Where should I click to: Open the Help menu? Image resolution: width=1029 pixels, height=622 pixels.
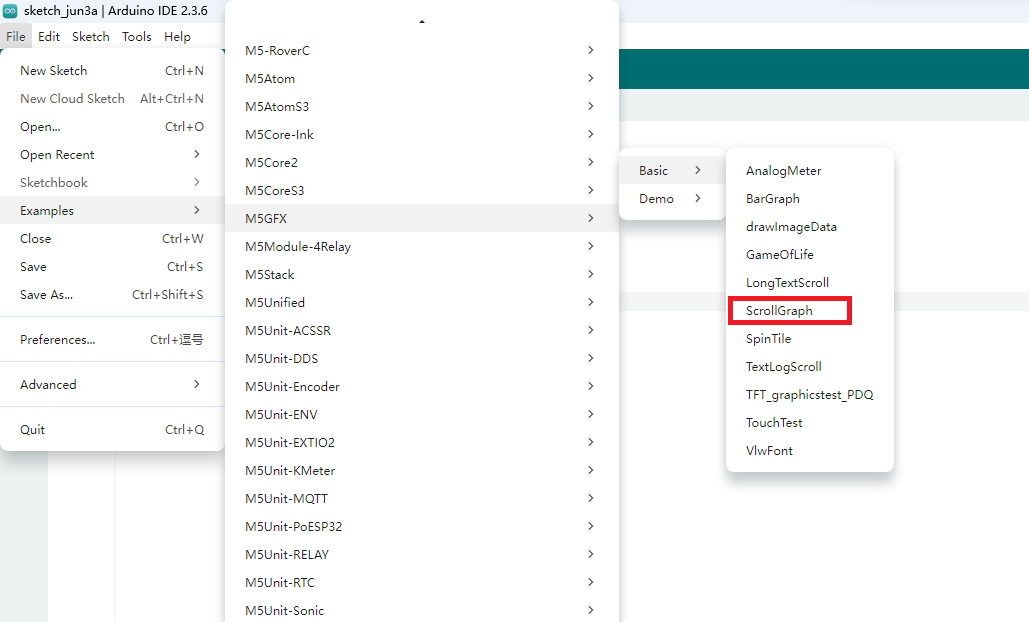177,37
